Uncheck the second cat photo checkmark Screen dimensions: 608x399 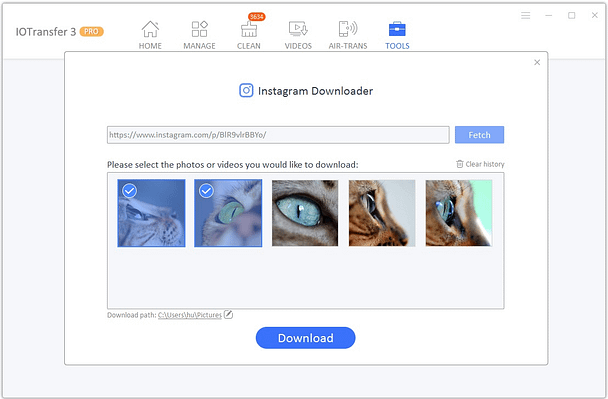[x=206, y=191]
